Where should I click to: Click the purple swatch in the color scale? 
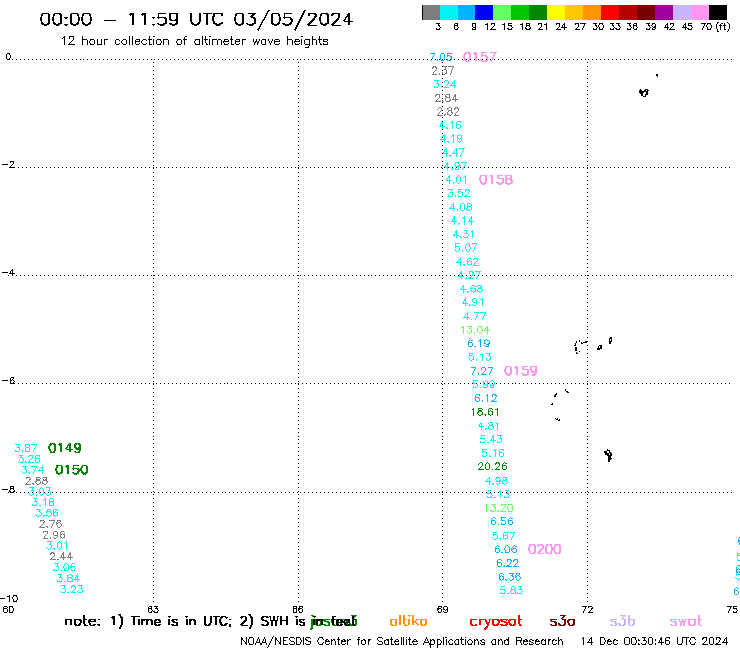[x=664, y=12]
